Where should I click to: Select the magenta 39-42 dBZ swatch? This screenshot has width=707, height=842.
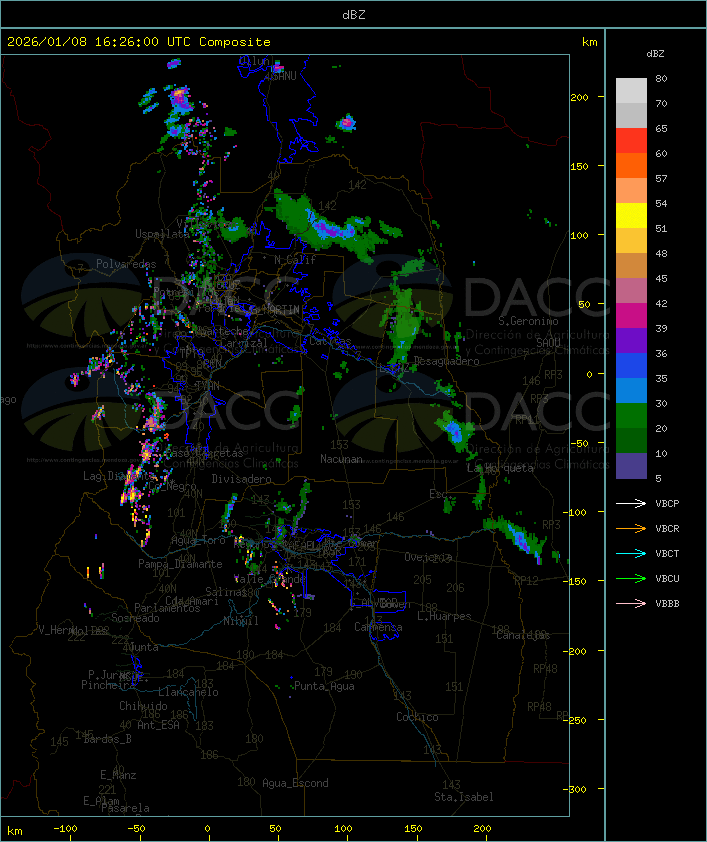click(x=631, y=316)
